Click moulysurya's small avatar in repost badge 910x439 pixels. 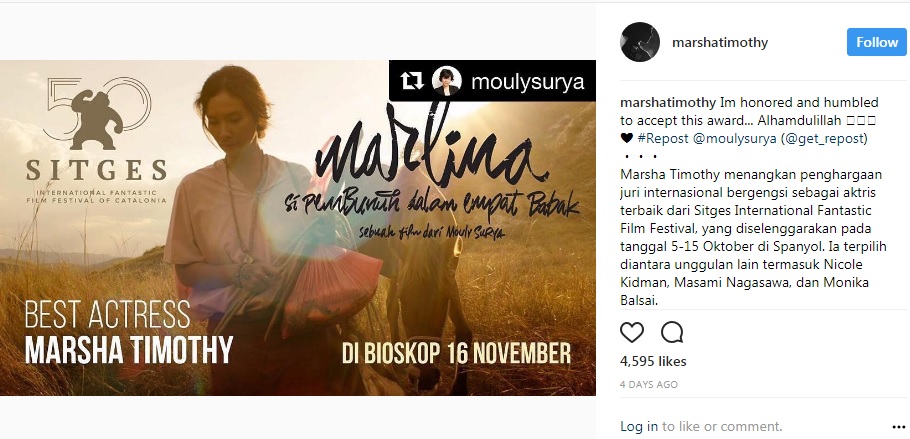(x=447, y=81)
